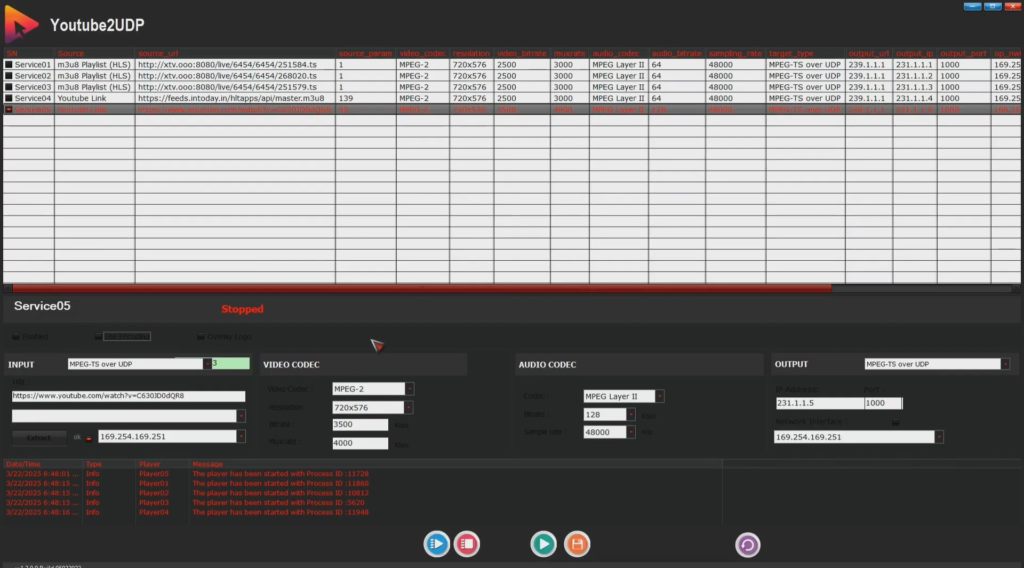Click the purple refresh icon
1024x568 pixels.
[748, 544]
